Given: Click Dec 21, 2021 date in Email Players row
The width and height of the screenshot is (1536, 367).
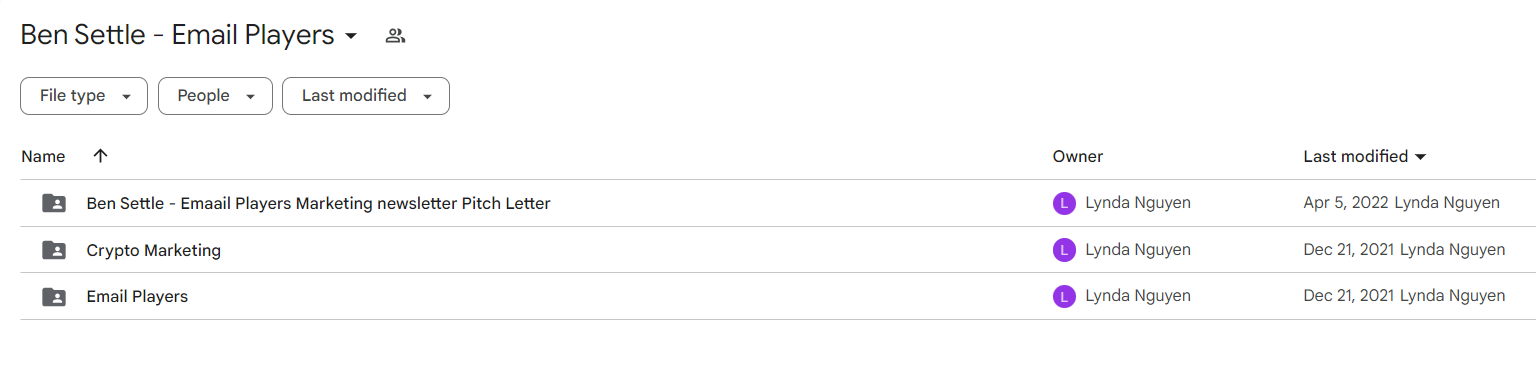Looking at the screenshot, I should [x=1349, y=296].
